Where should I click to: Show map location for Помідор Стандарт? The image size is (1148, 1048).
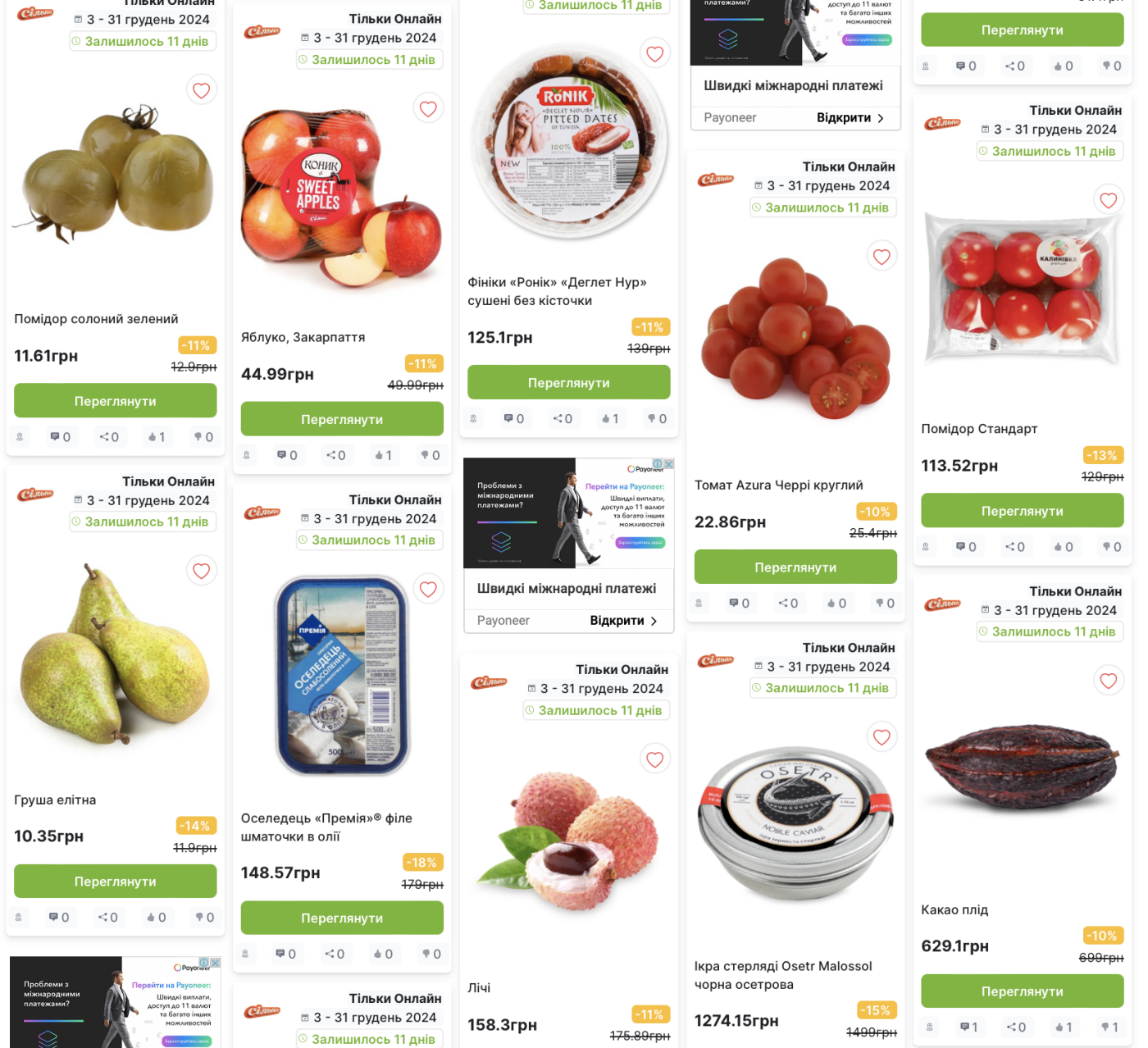pos(926,547)
